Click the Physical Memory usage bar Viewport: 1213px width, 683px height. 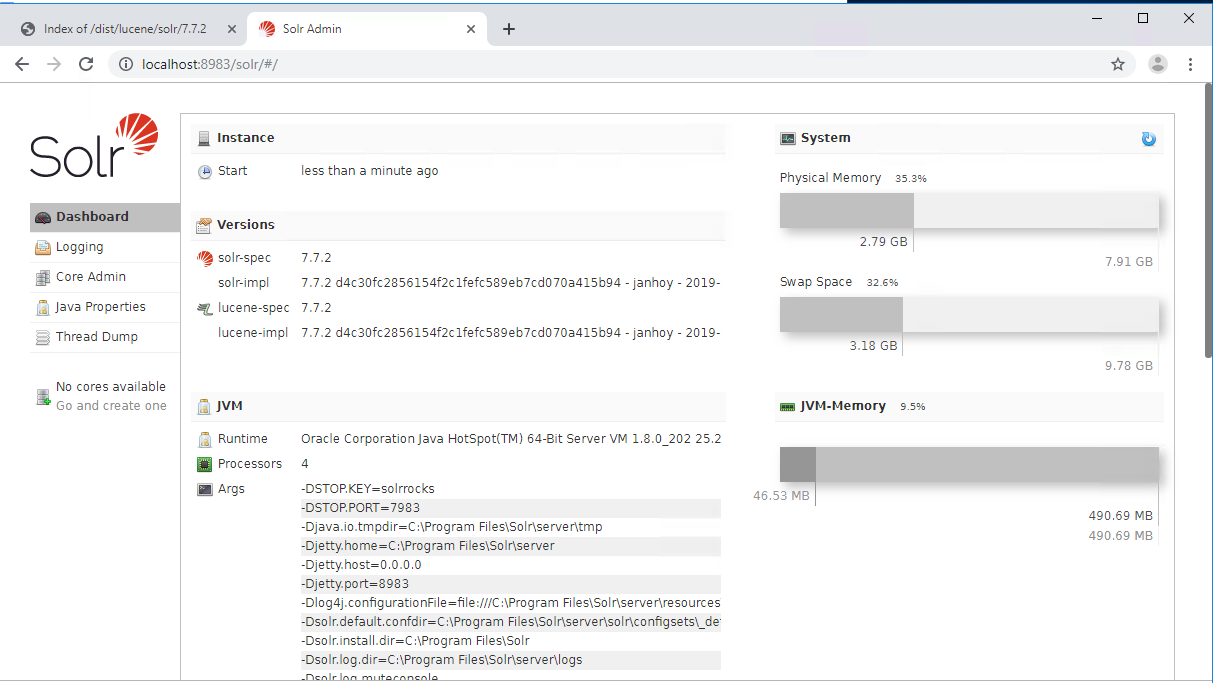pyautogui.click(x=968, y=211)
